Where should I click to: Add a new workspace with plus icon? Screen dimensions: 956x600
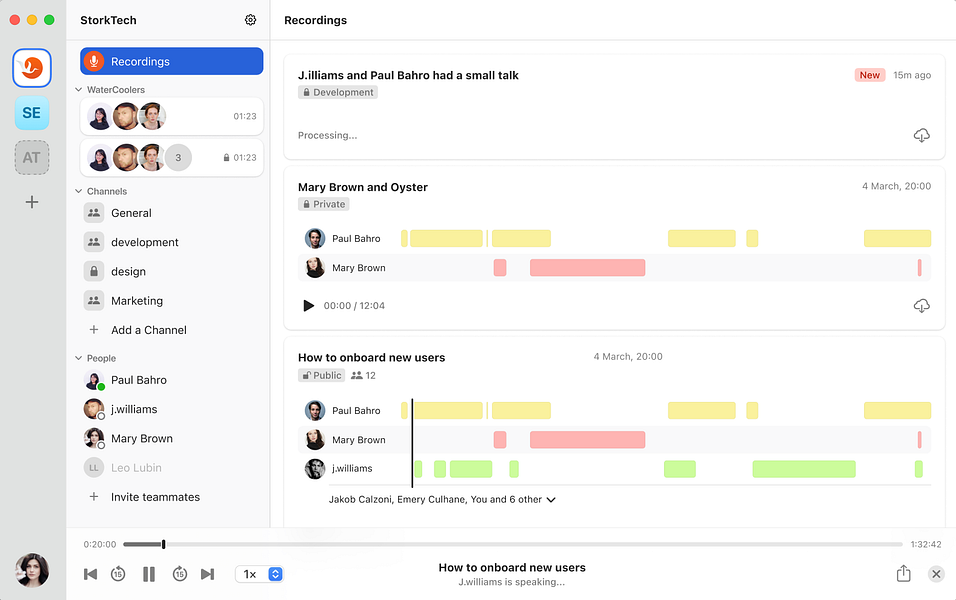pos(32,202)
